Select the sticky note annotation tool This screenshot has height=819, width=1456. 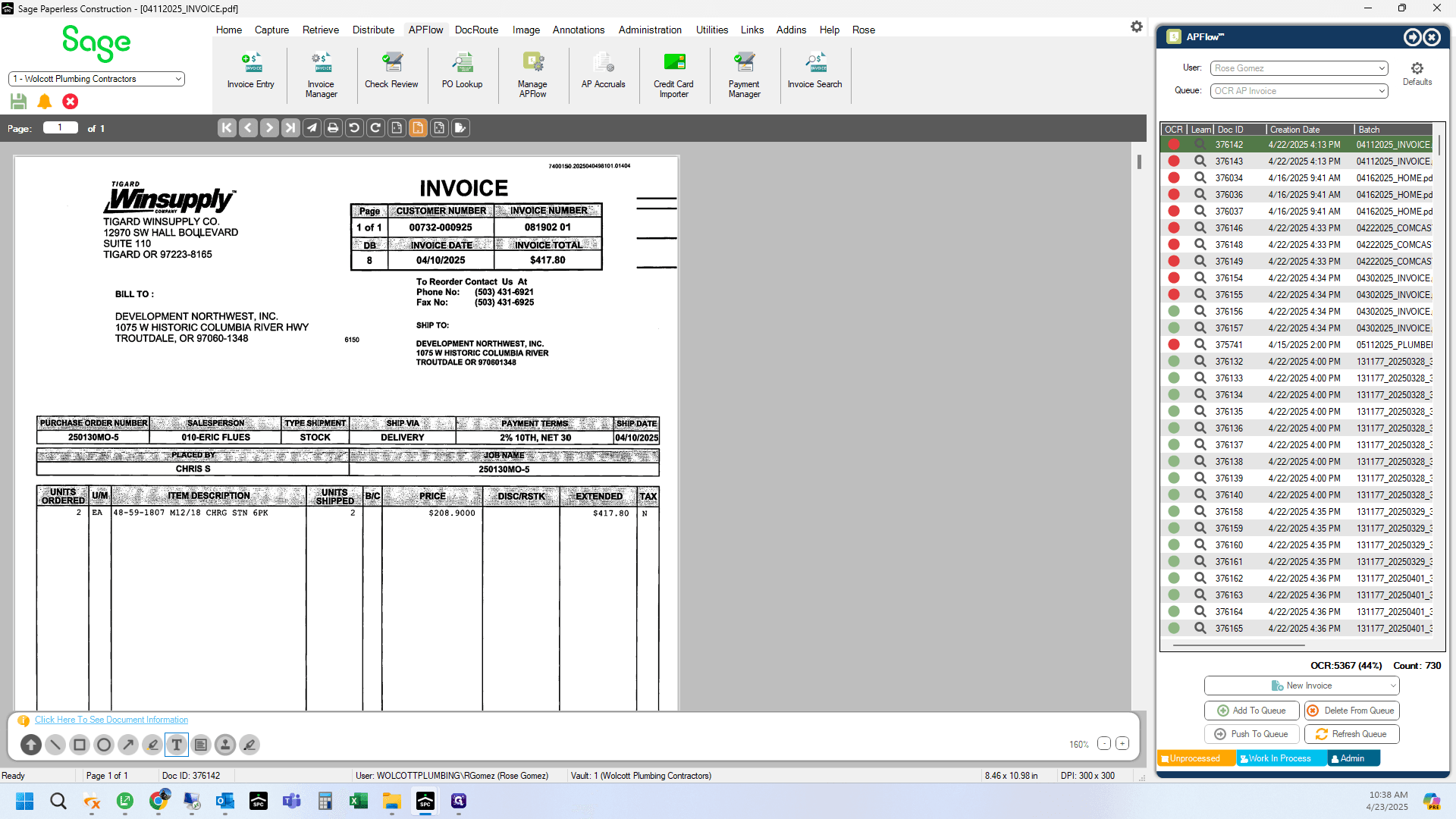(201, 745)
